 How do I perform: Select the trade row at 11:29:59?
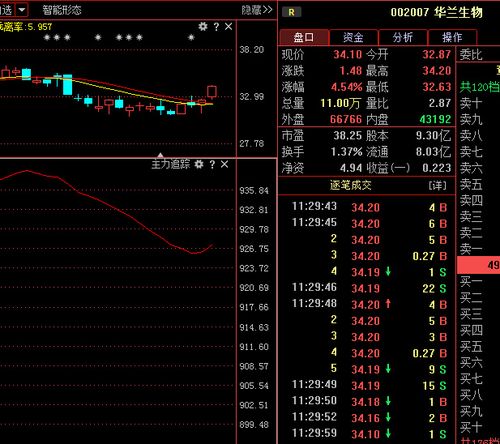pos(367,434)
